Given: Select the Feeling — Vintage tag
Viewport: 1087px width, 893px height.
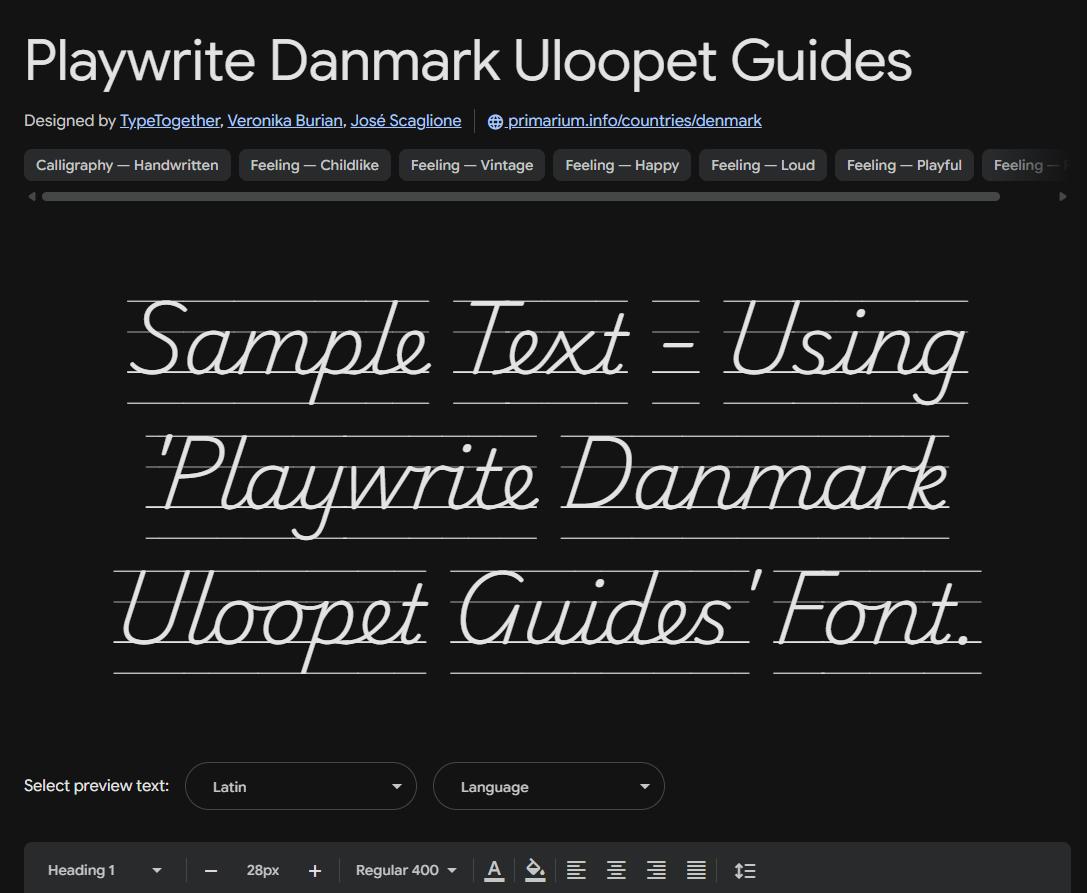Looking at the screenshot, I should (472, 165).
